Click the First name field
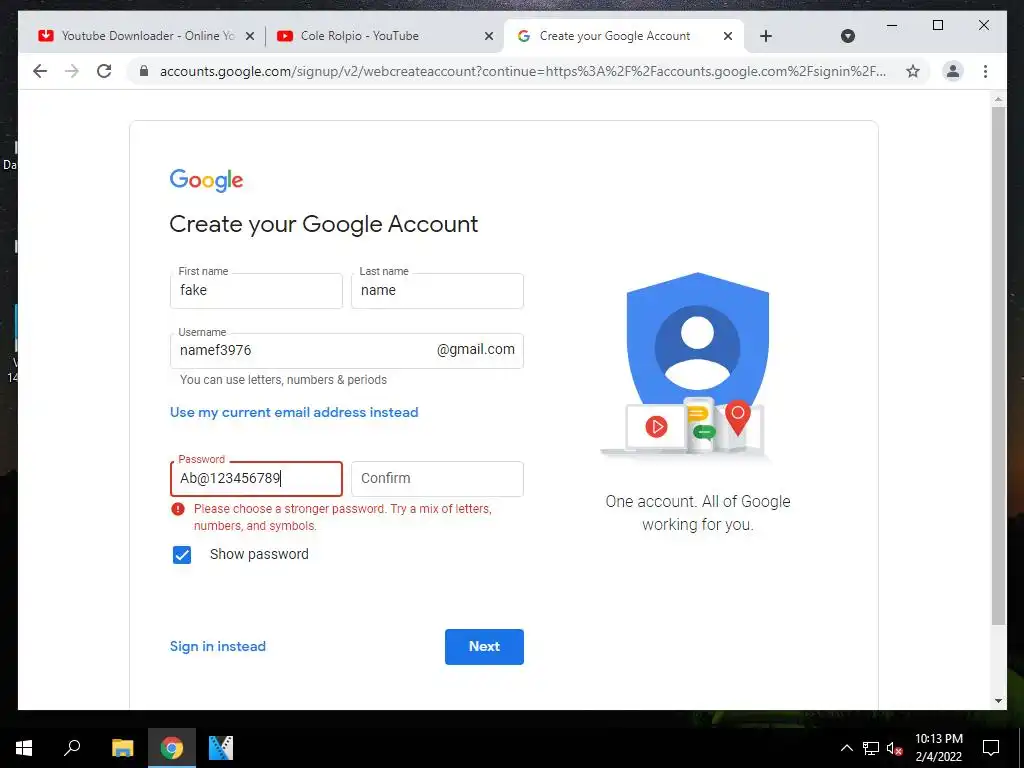 pyautogui.click(x=256, y=291)
